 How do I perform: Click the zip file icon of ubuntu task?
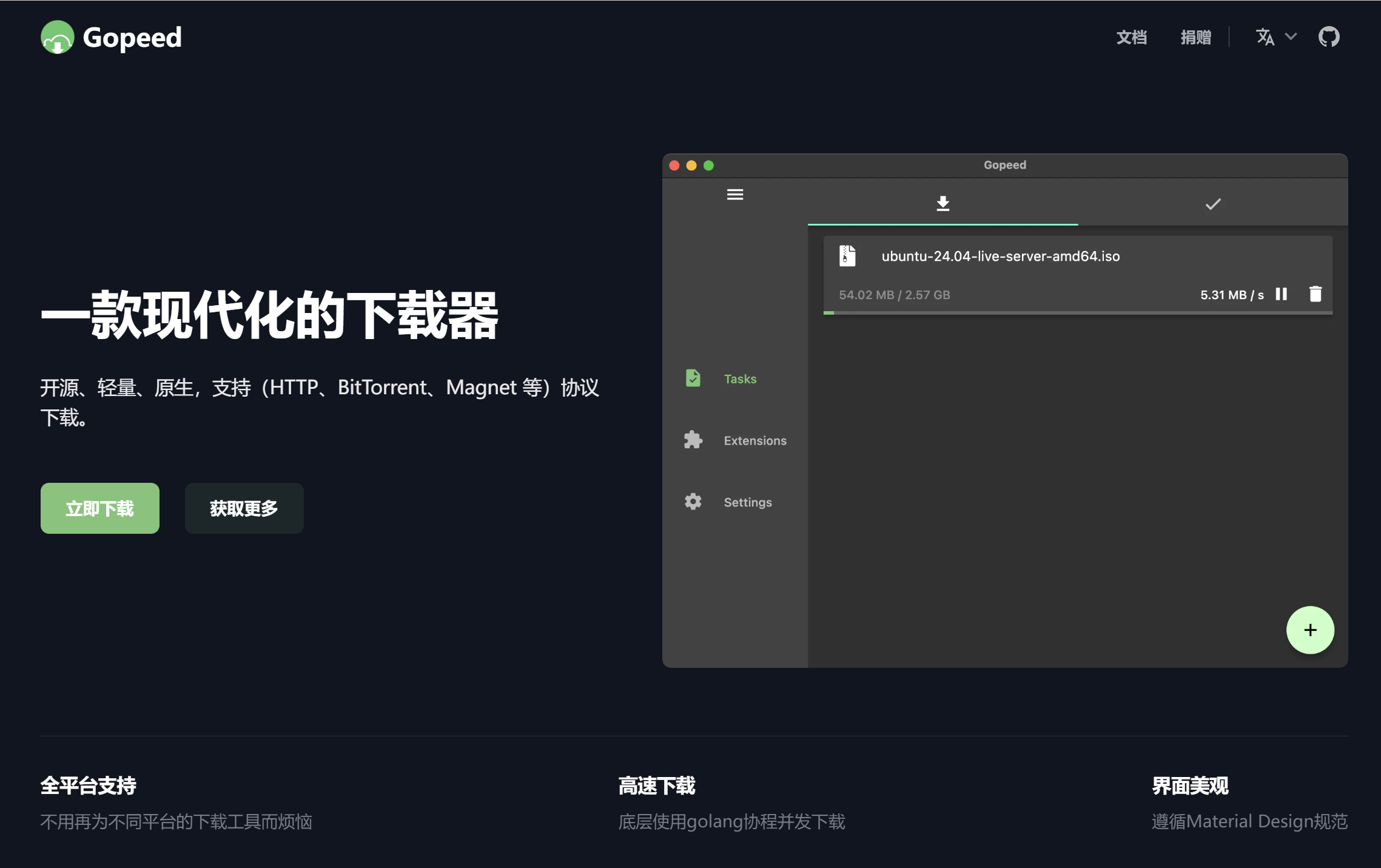(847, 256)
